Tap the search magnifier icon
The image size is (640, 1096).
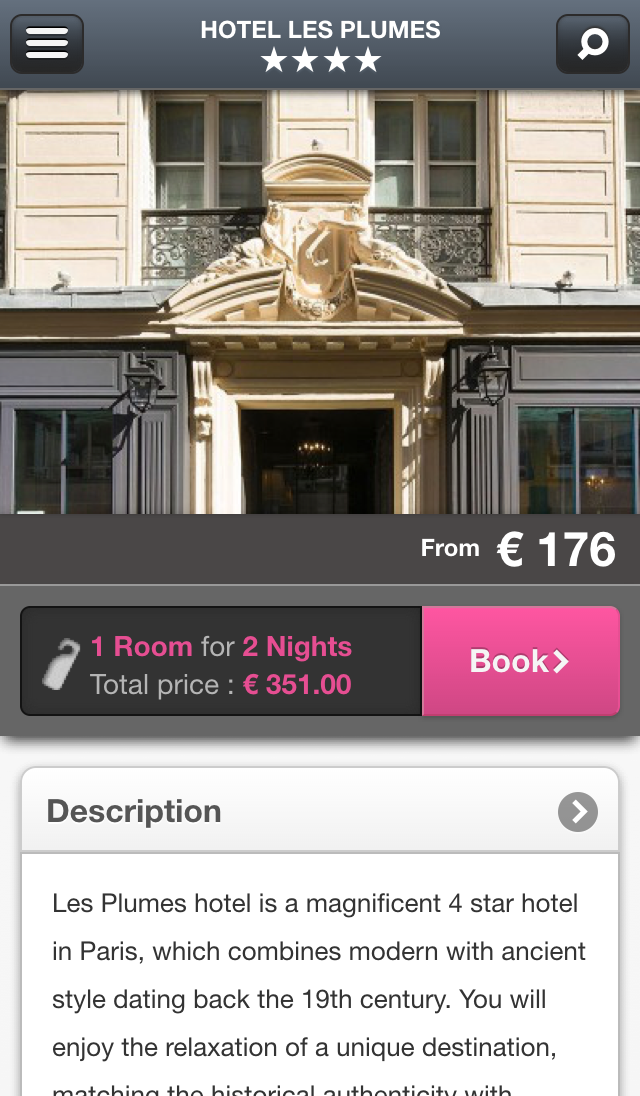pyautogui.click(x=592, y=44)
